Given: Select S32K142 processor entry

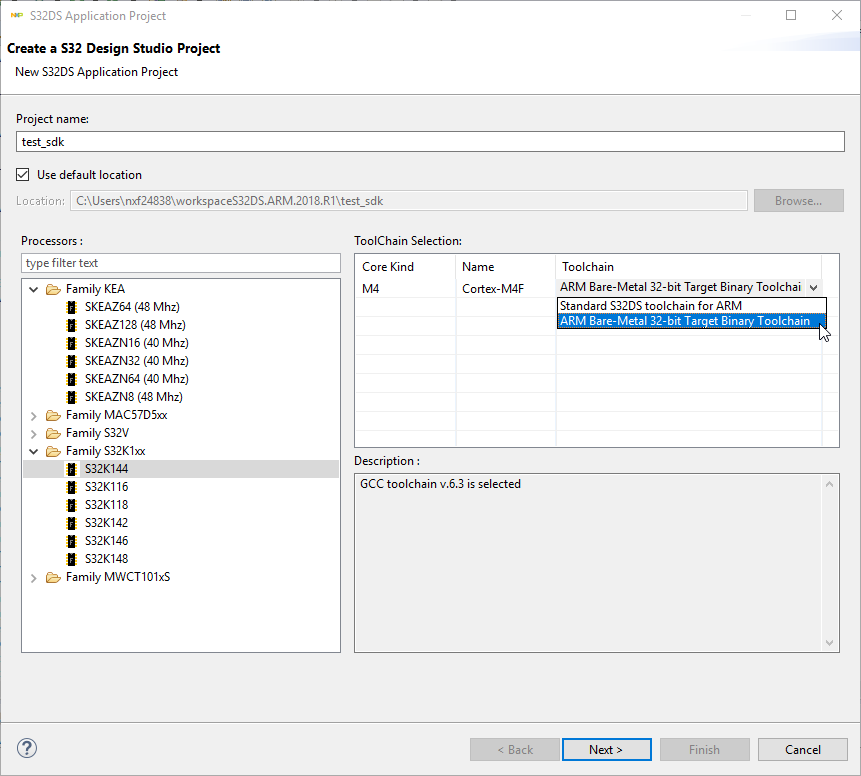Looking at the screenshot, I should coord(107,523).
